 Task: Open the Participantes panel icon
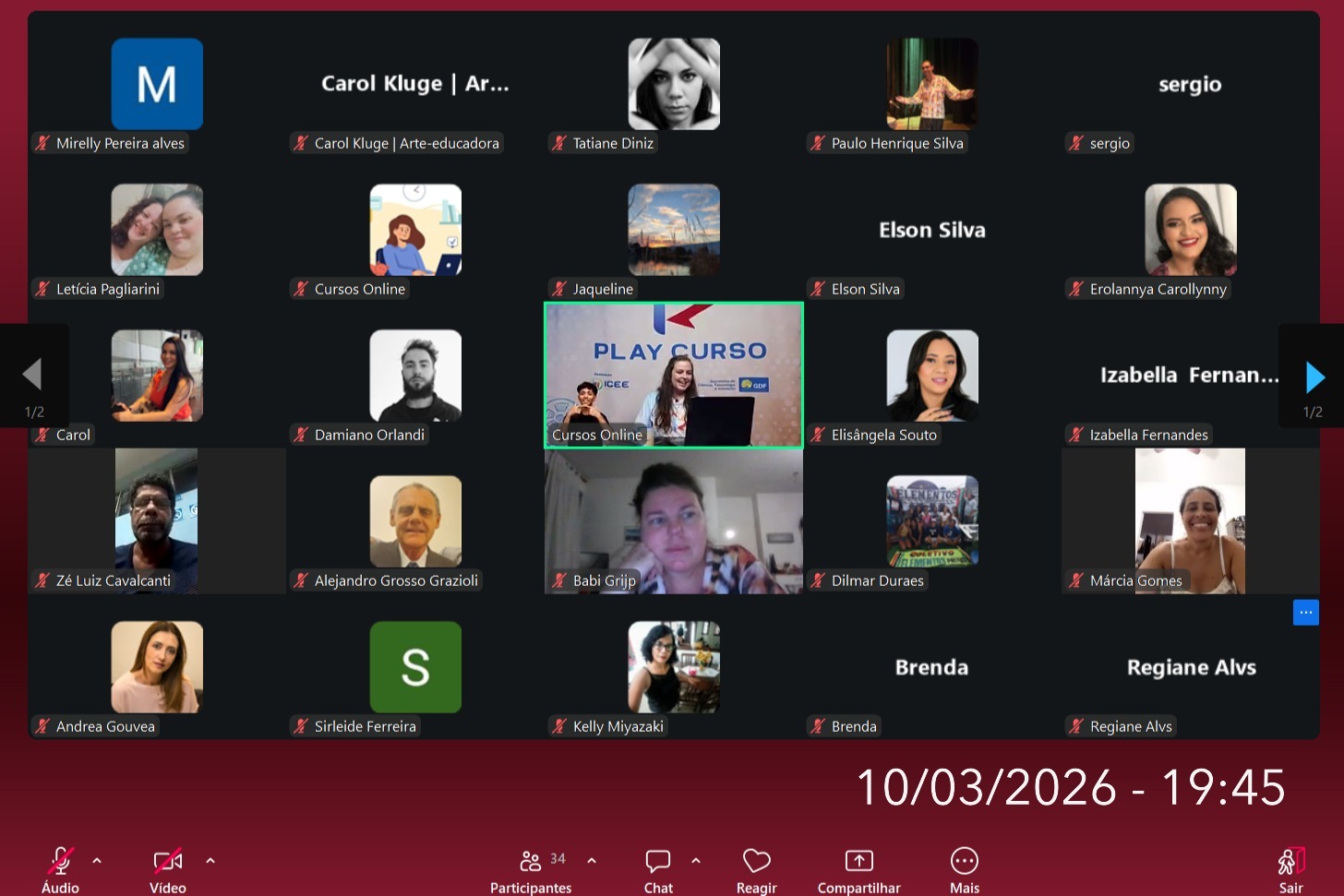pos(531,861)
